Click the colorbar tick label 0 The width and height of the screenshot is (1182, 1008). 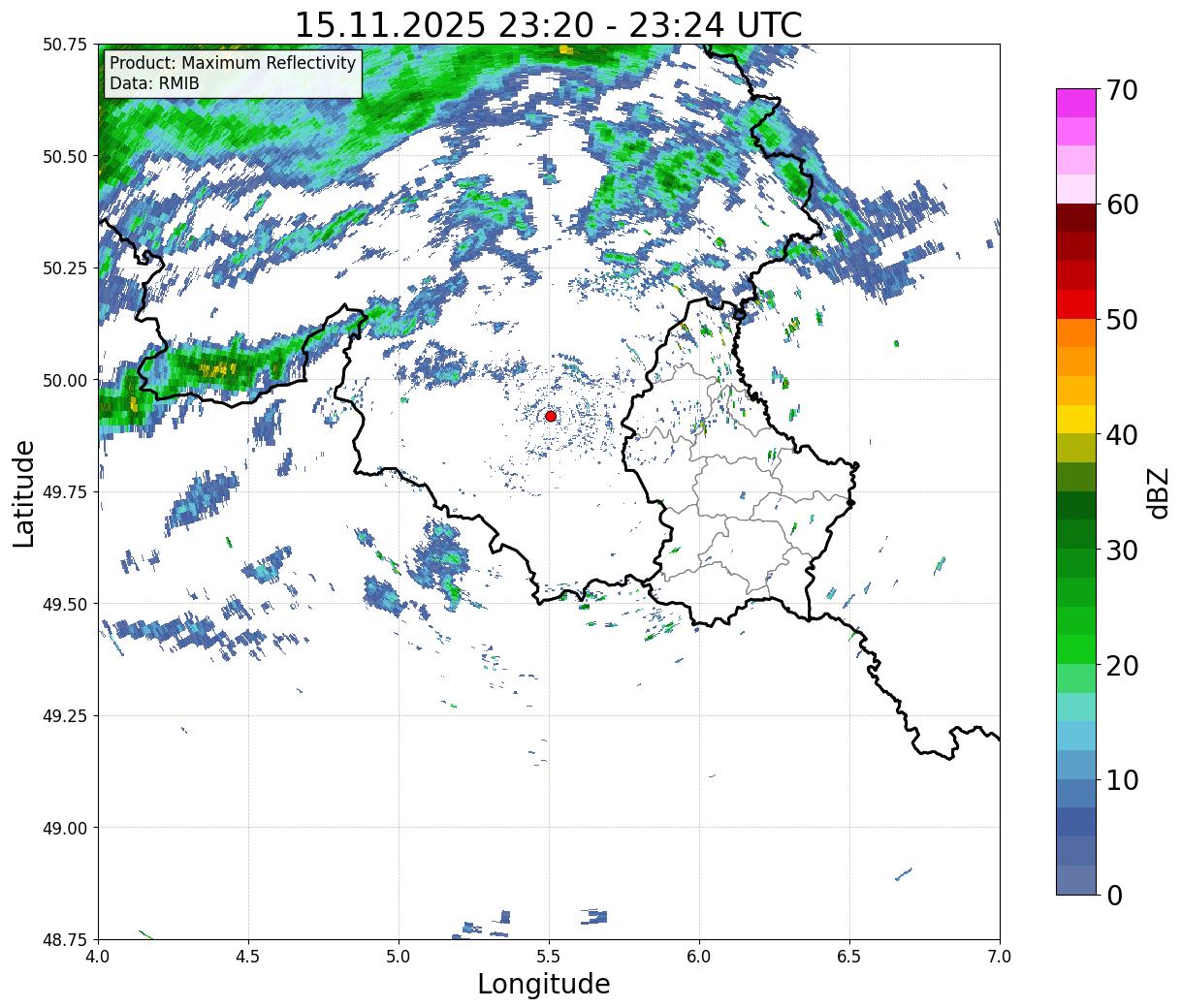point(1113,895)
